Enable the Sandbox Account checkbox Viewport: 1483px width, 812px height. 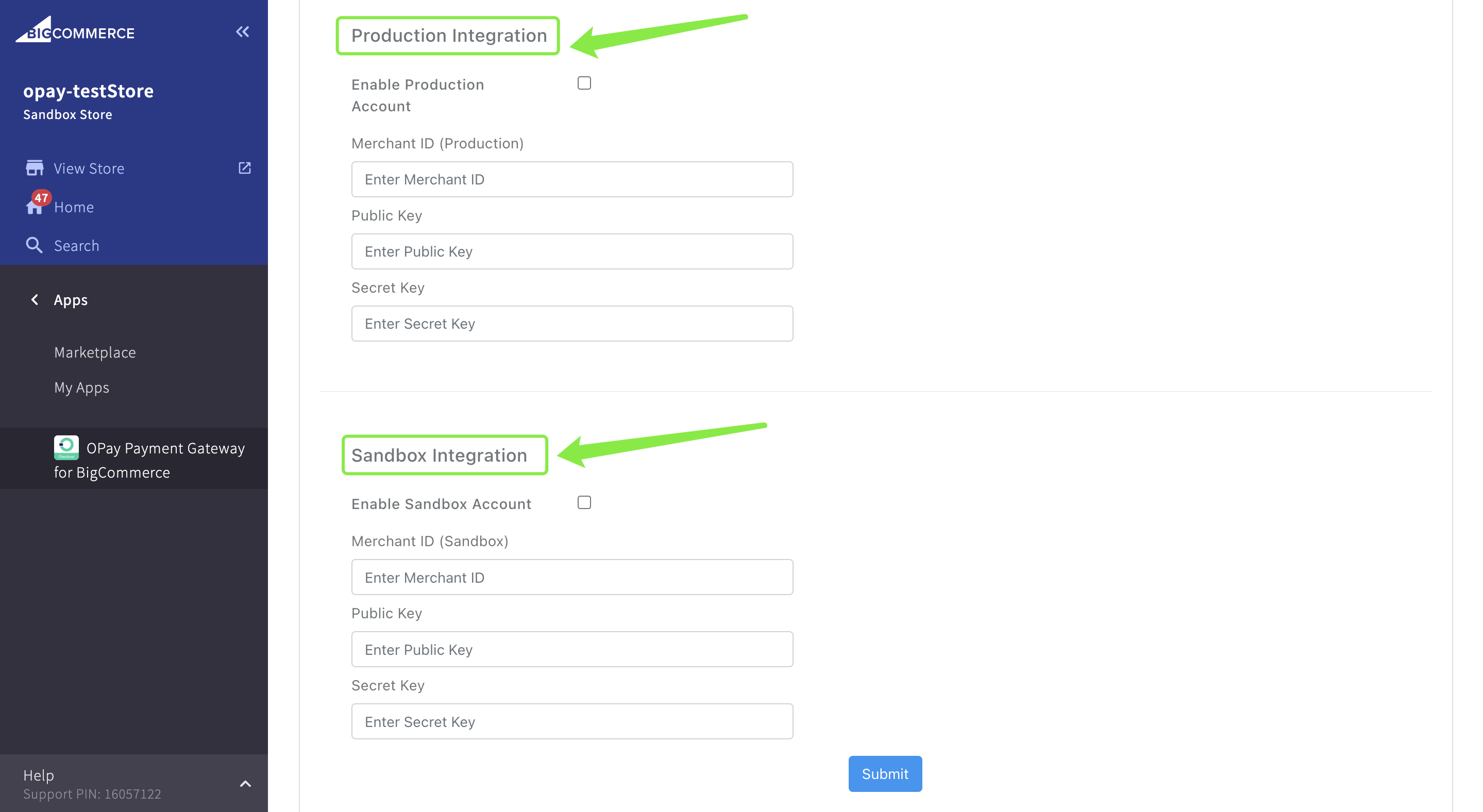(584, 503)
